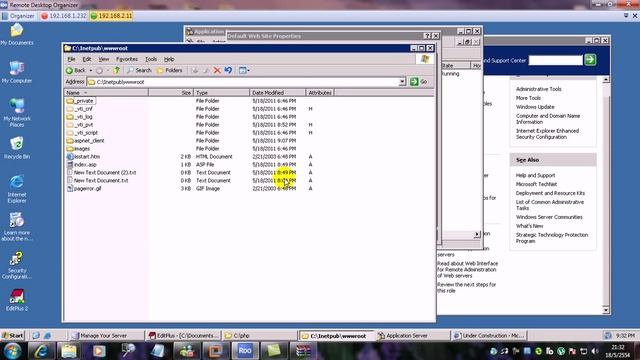Image resolution: width=640 pixels, height=360 pixels.
Task: Click the green Go button
Action: (x=418, y=82)
